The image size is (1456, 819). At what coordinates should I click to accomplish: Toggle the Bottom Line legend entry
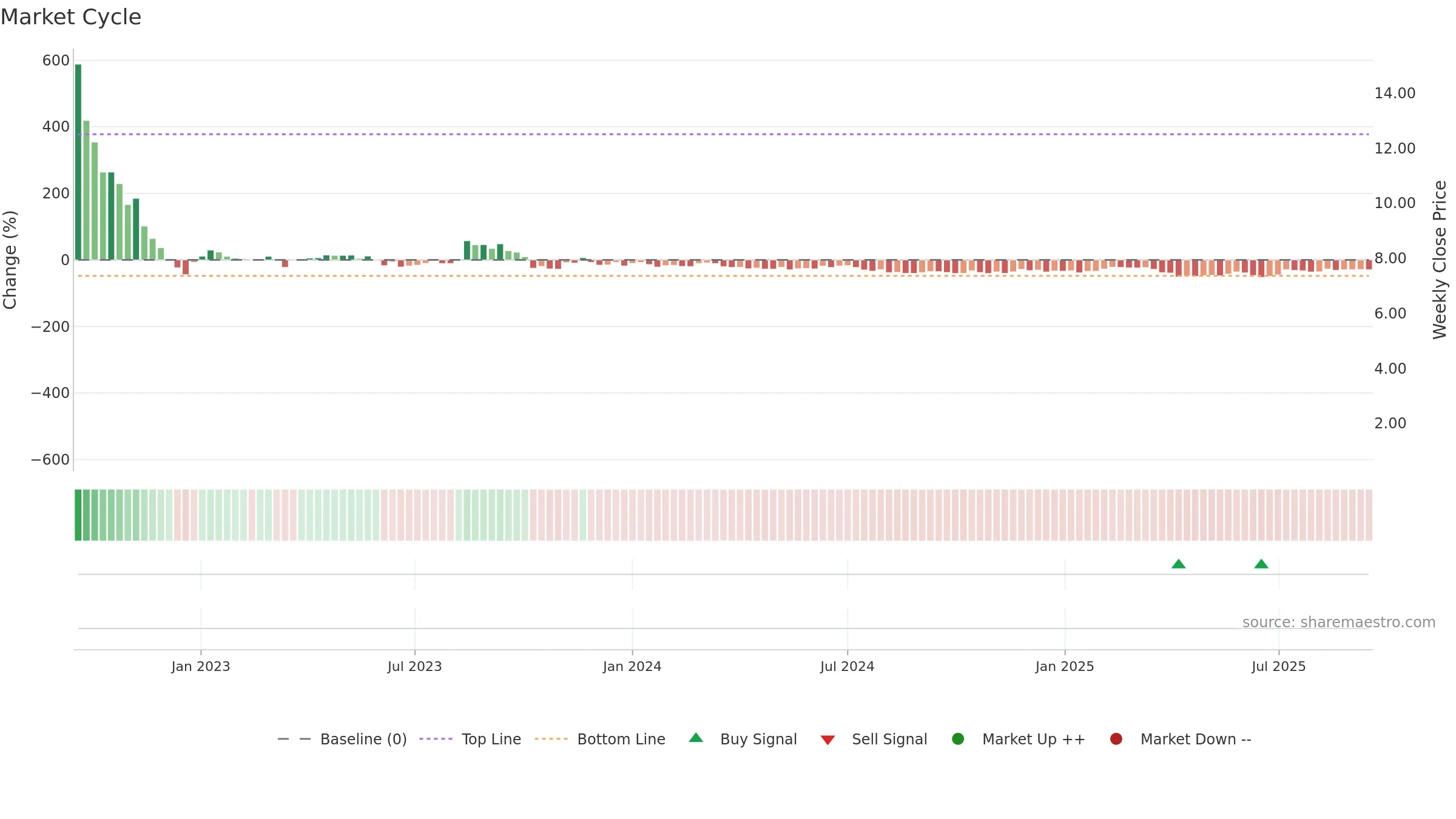[600, 739]
